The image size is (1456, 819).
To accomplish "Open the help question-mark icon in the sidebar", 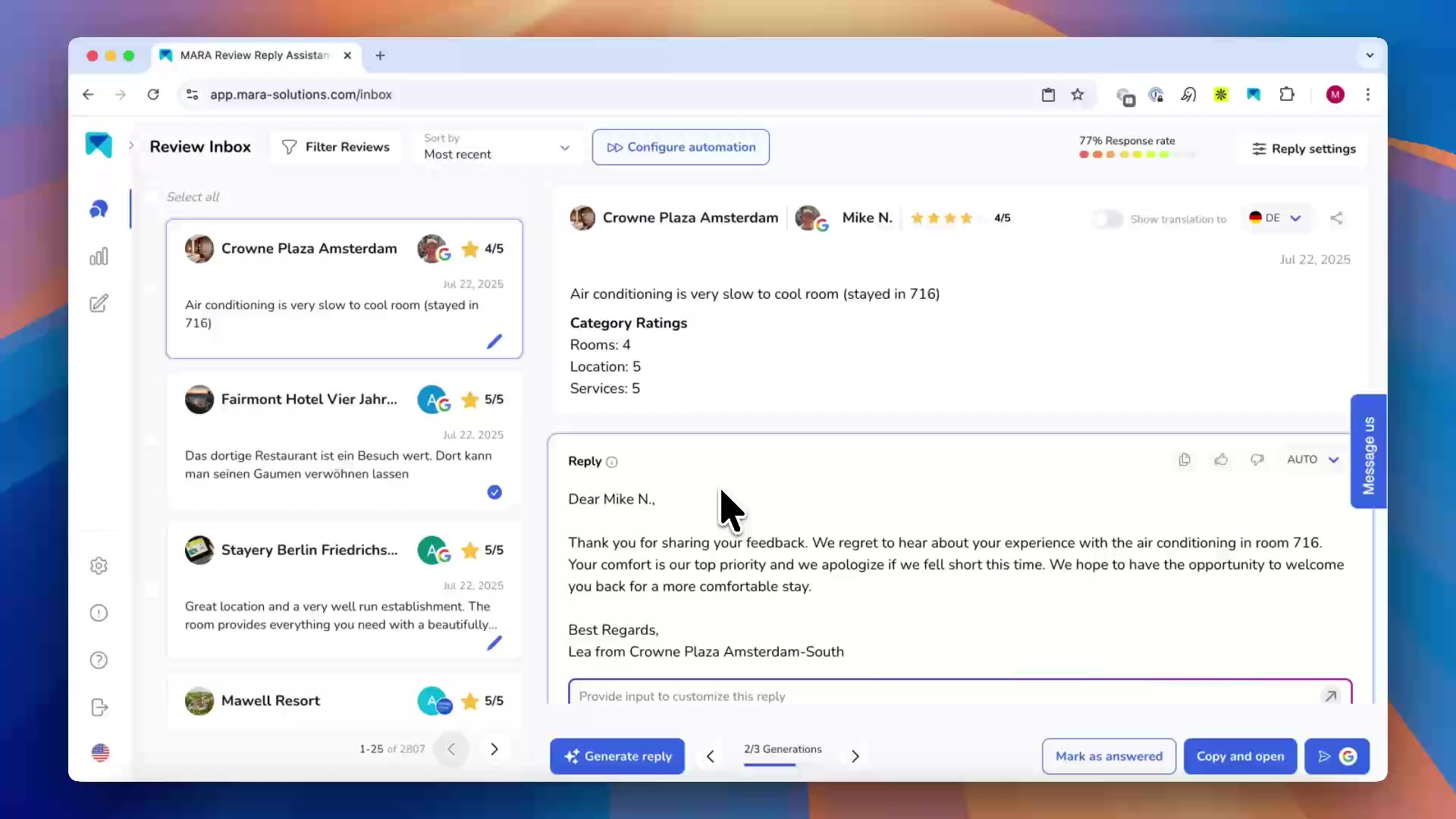I will [99, 660].
